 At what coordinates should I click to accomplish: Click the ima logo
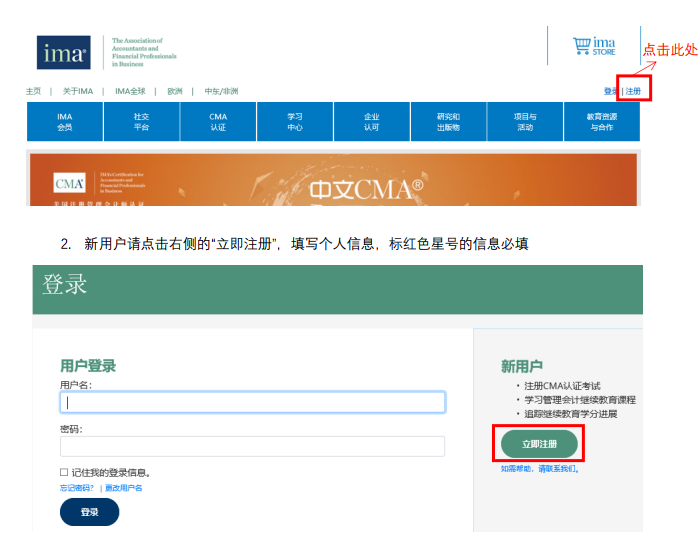(63, 53)
